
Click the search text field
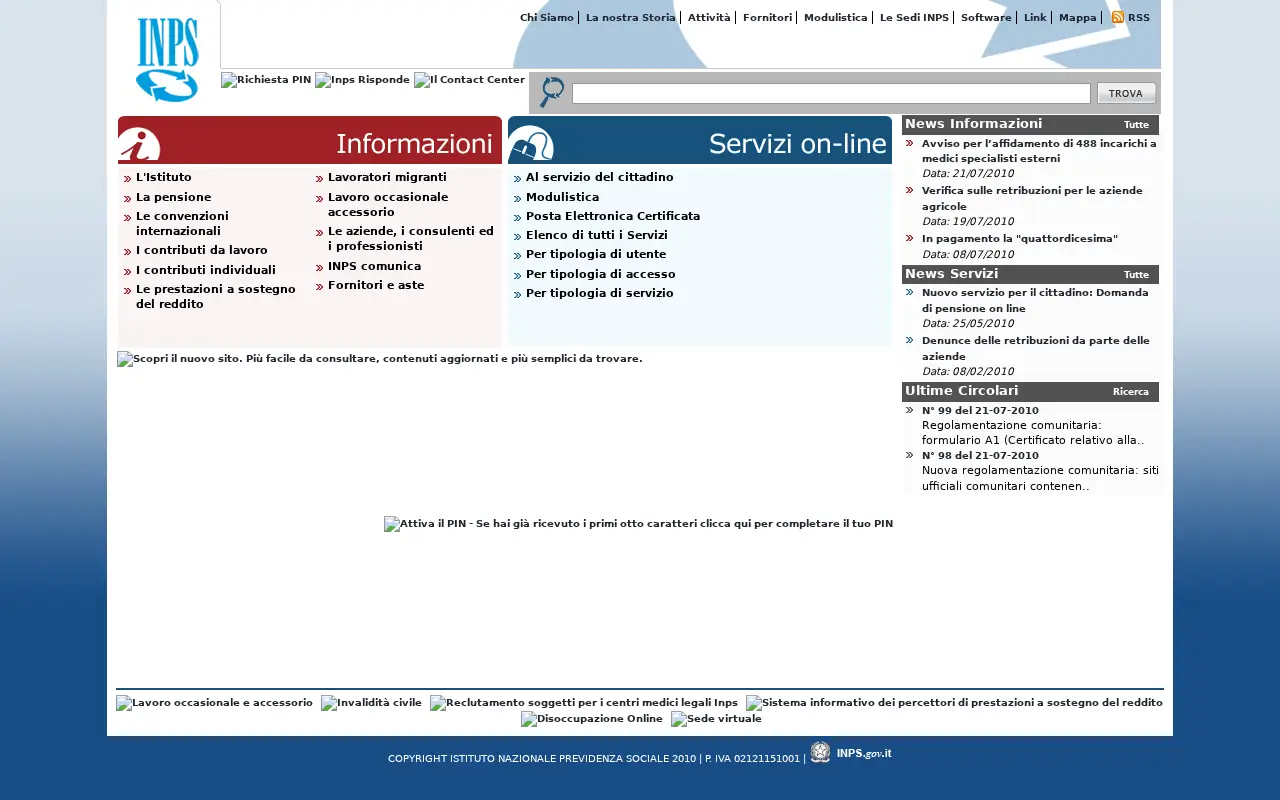point(831,93)
